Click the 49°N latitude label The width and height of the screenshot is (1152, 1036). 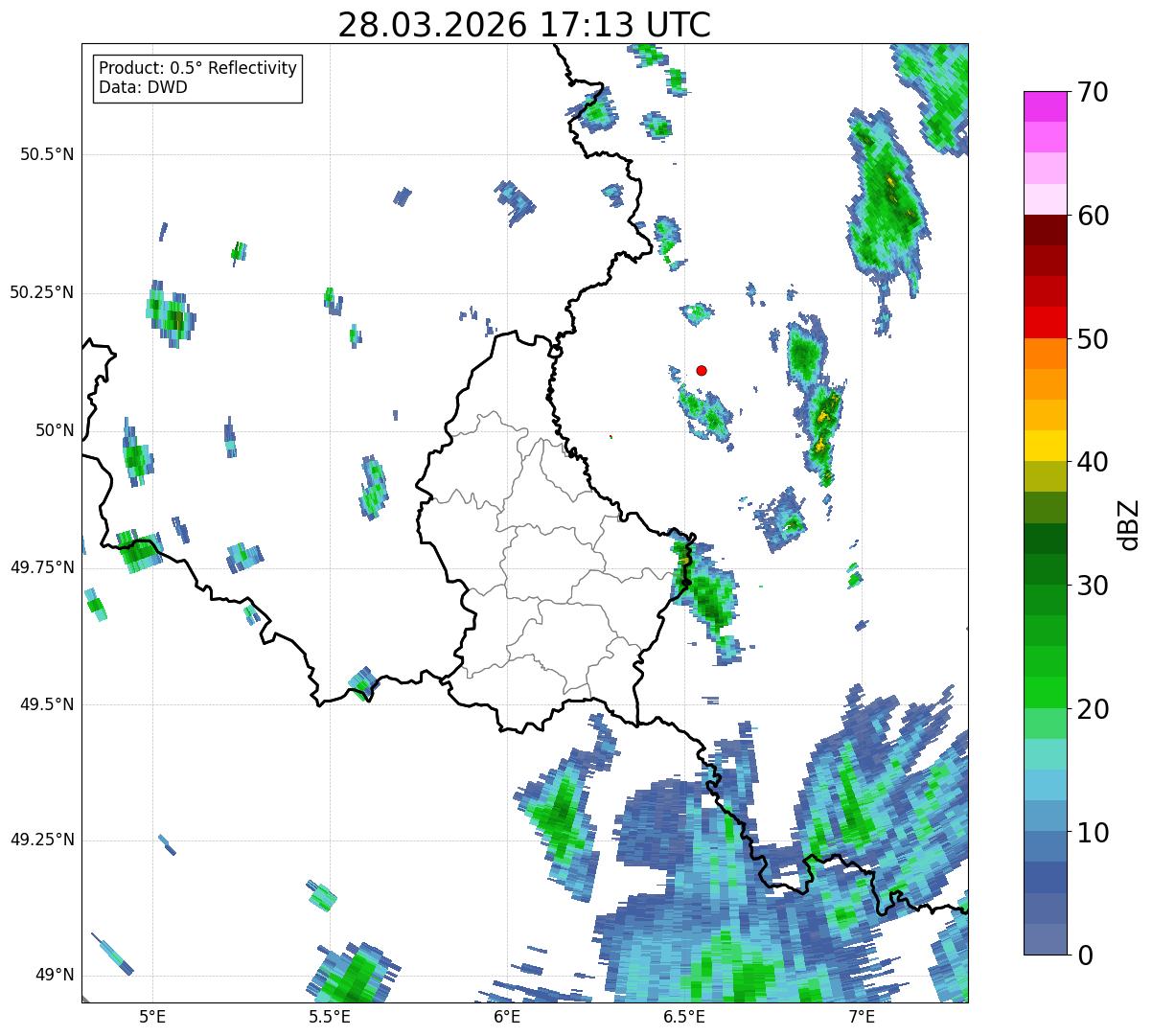pyautogui.click(x=55, y=976)
